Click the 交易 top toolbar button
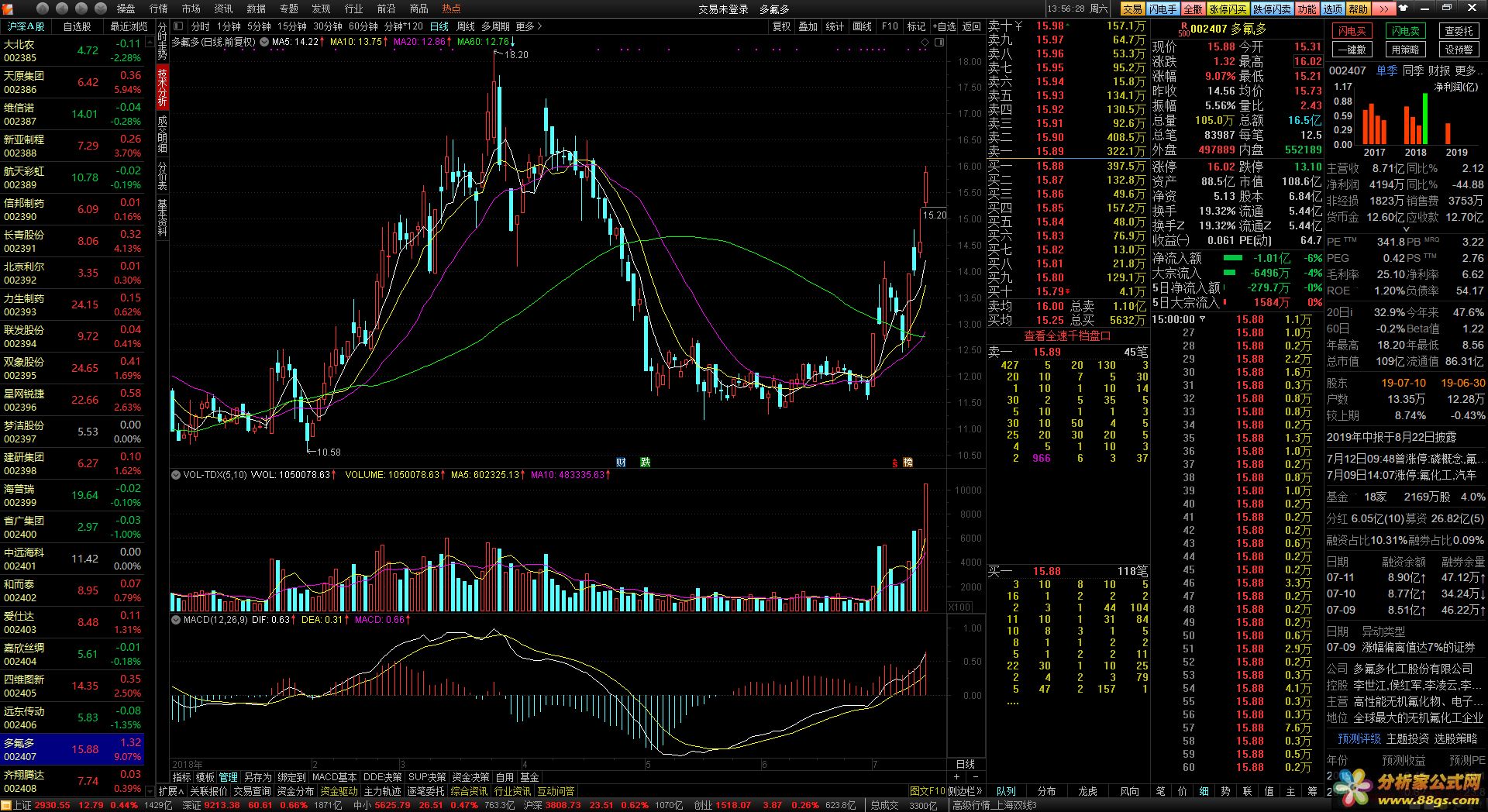Viewport: 1488px width, 812px height. [x=1132, y=9]
